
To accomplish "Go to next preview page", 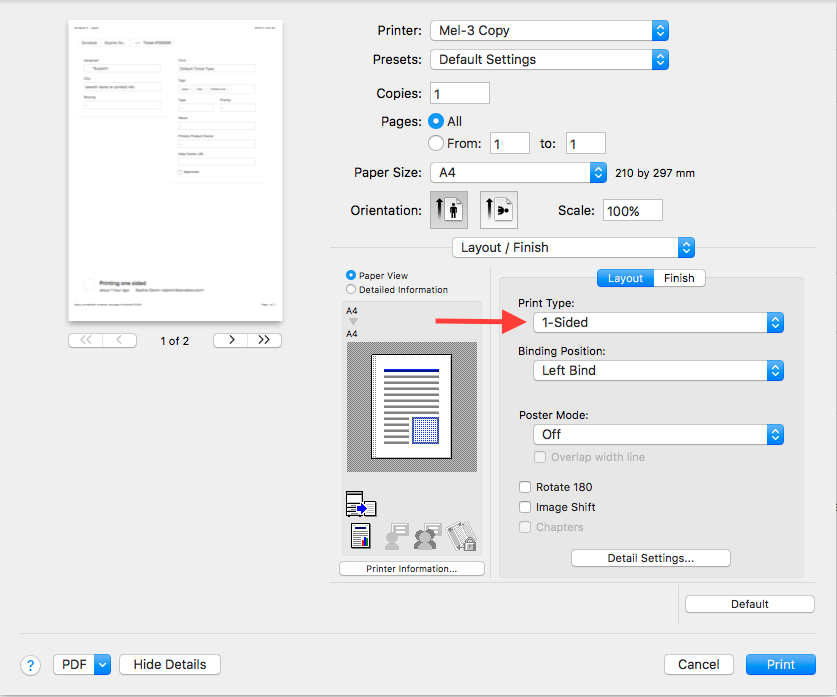I will tap(231, 340).
